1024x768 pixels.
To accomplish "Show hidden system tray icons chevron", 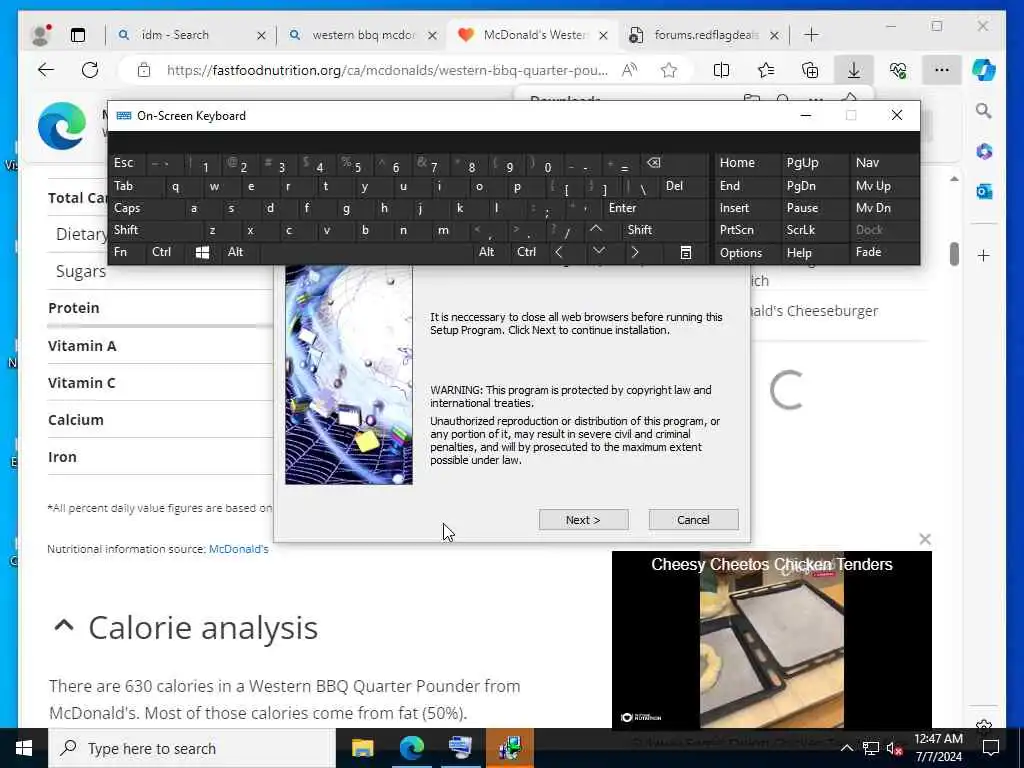I will (x=846, y=748).
